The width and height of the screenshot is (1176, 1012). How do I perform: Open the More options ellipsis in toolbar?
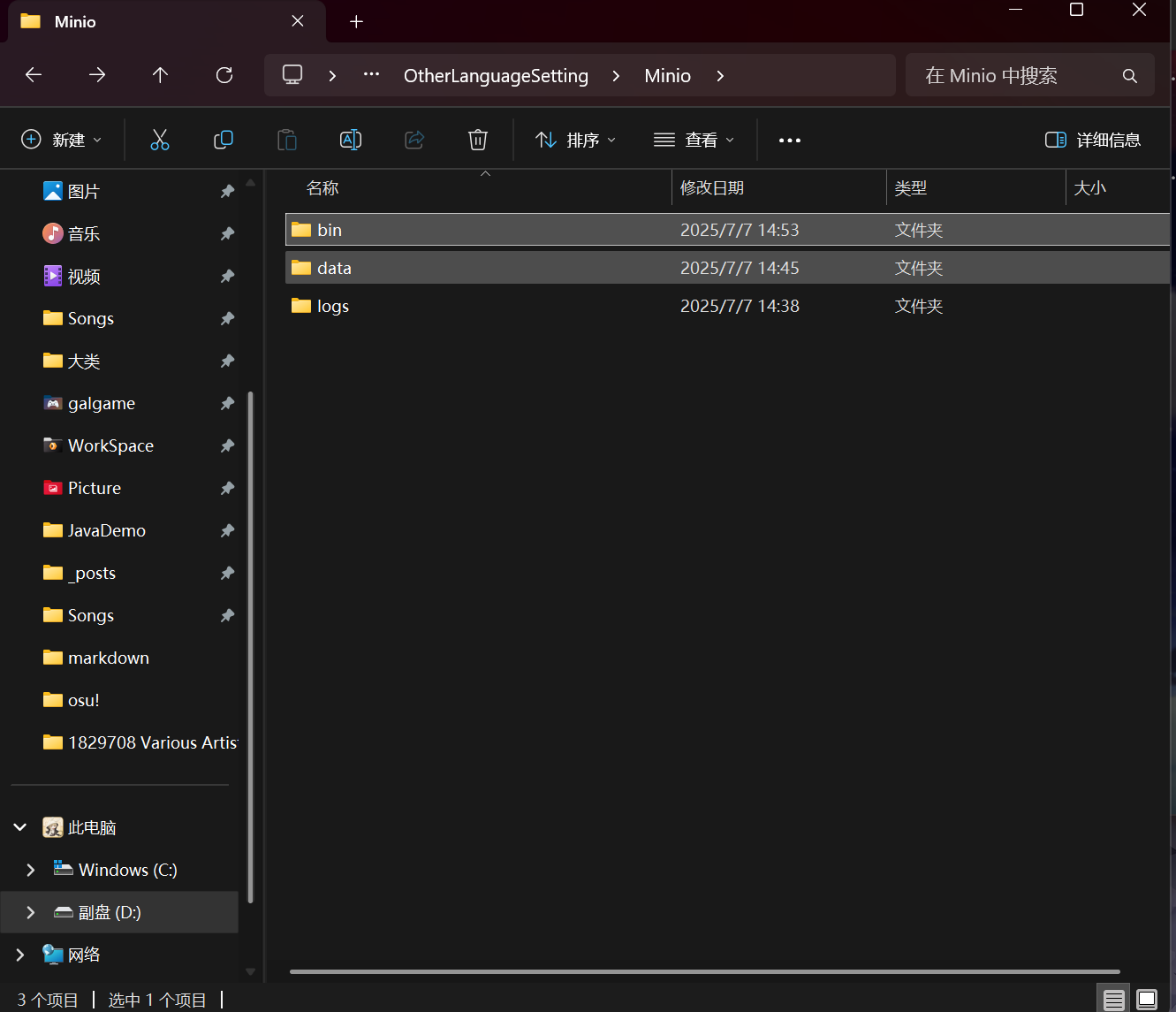point(789,140)
